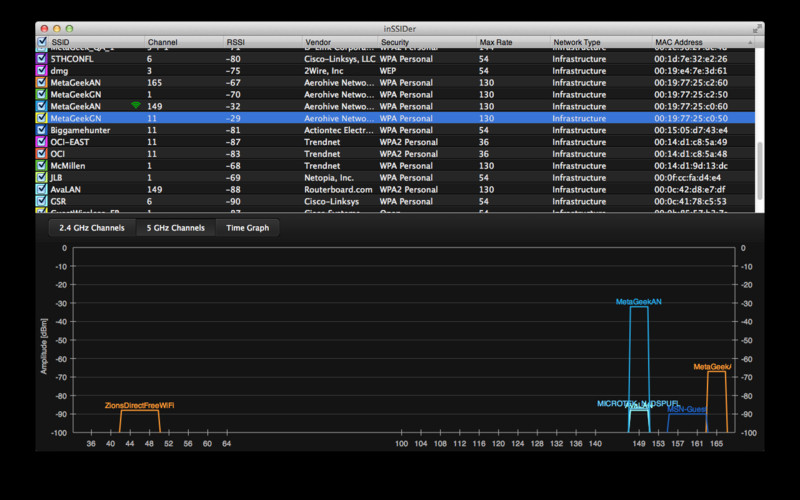Toggle checkbox for highlighted MetaGeekGN channel 11
Image resolution: width=800 pixels, height=500 pixels.
click(41, 118)
